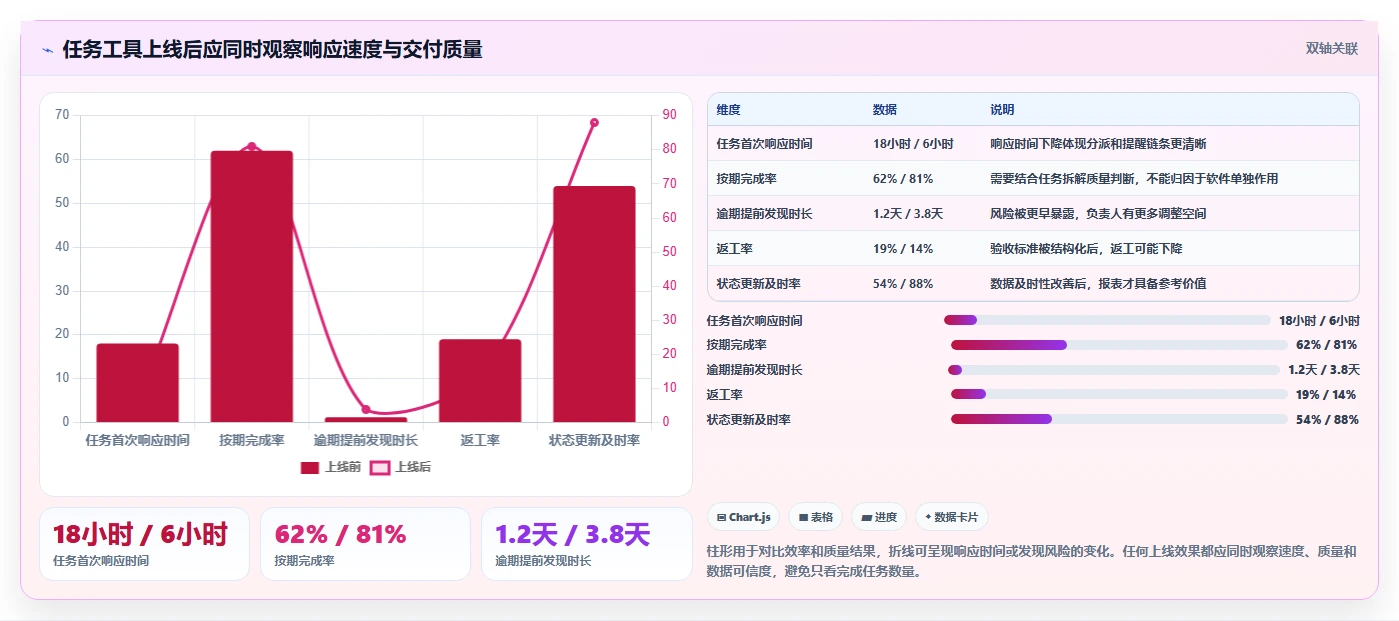Click the dashboard title heading
Screen dimensions: 1399x621
coord(272,50)
